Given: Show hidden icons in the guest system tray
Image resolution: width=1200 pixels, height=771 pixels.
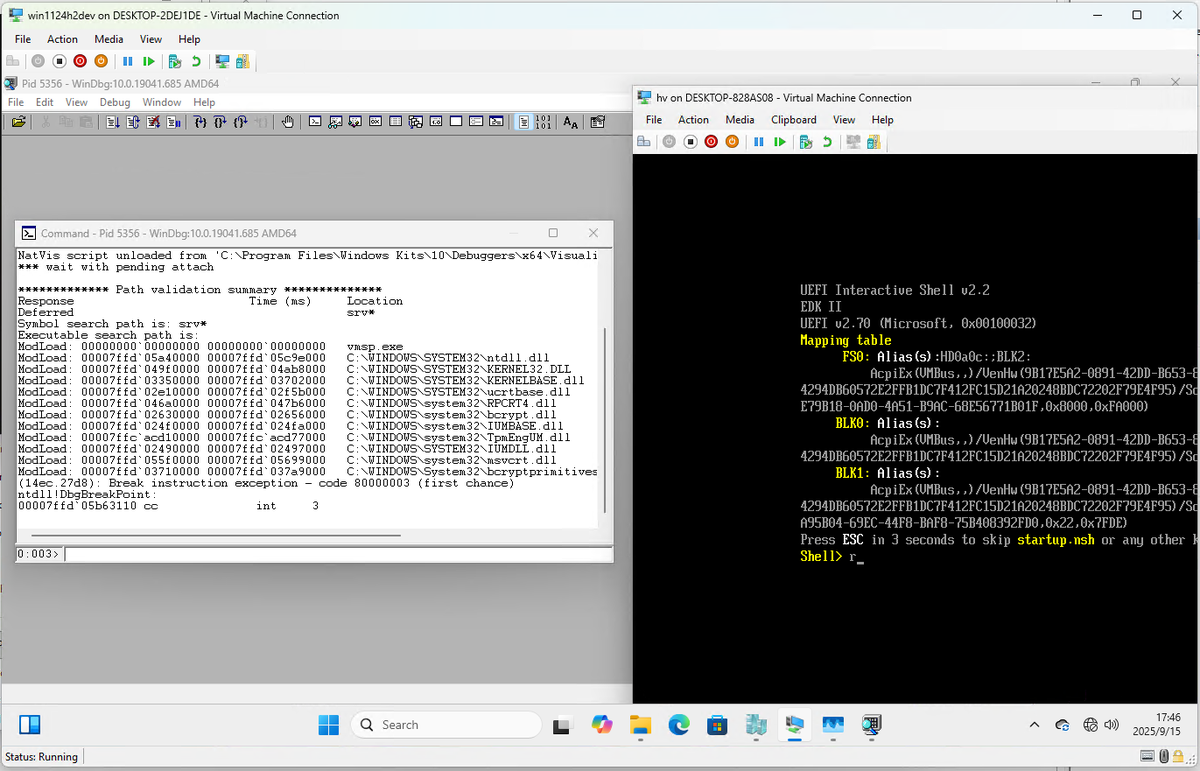Looking at the screenshot, I should point(1035,725).
